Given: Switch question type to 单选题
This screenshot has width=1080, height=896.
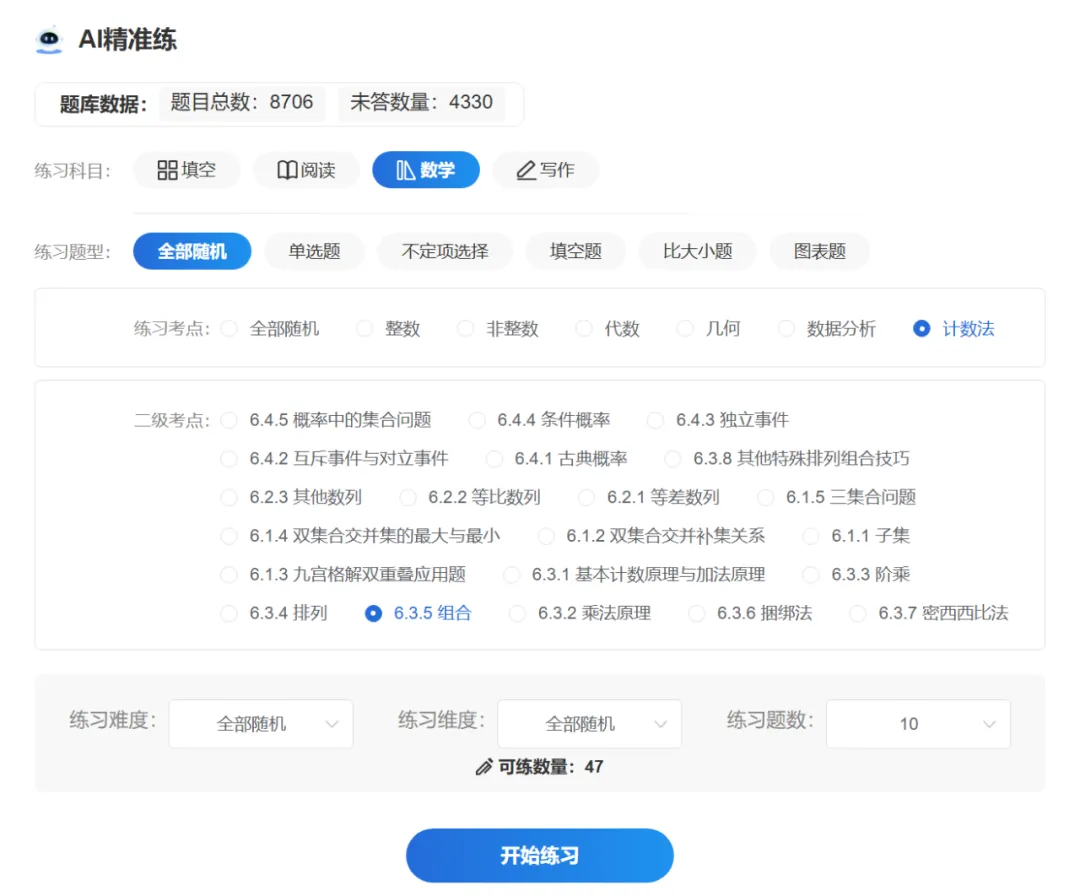Looking at the screenshot, I should 314,251.
